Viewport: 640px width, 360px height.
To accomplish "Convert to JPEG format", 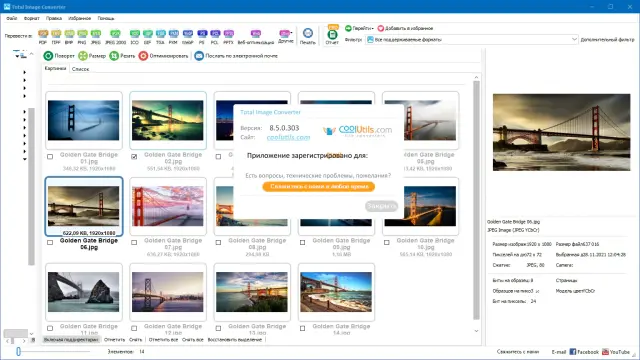I will [96, 36].
